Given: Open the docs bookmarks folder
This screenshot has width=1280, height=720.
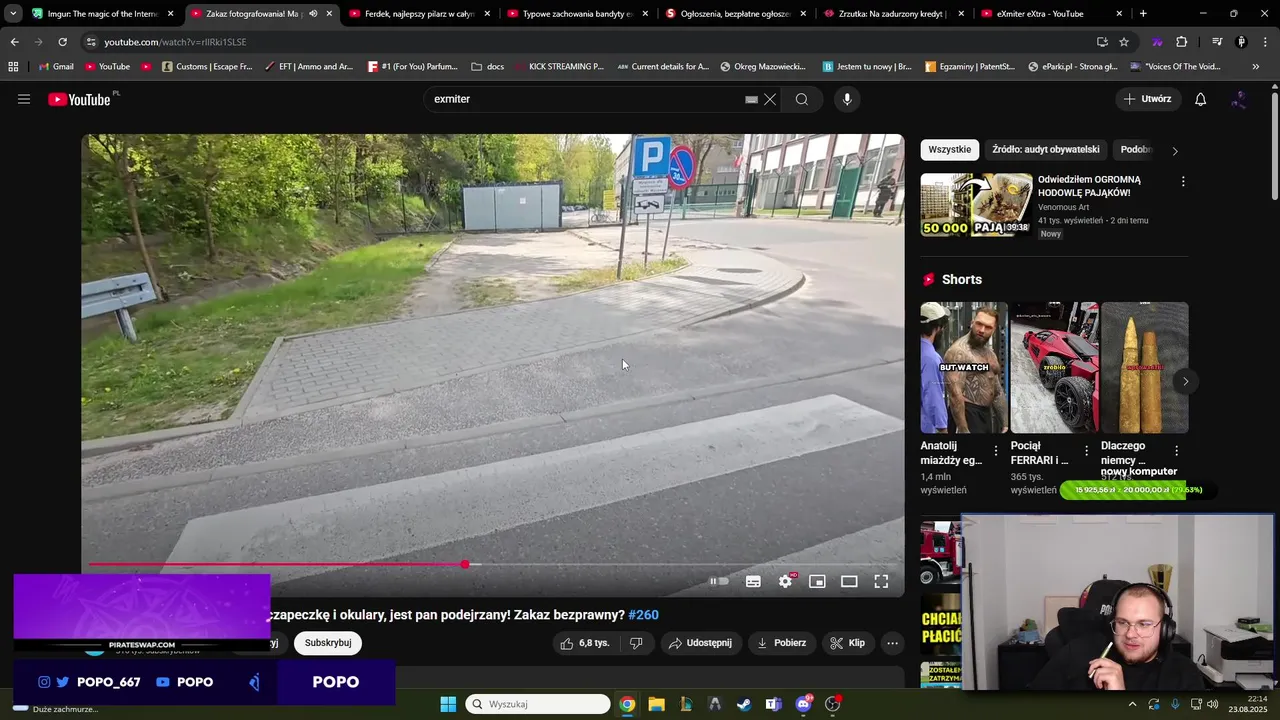Looking at the screenshot, I should coord(487,67).
